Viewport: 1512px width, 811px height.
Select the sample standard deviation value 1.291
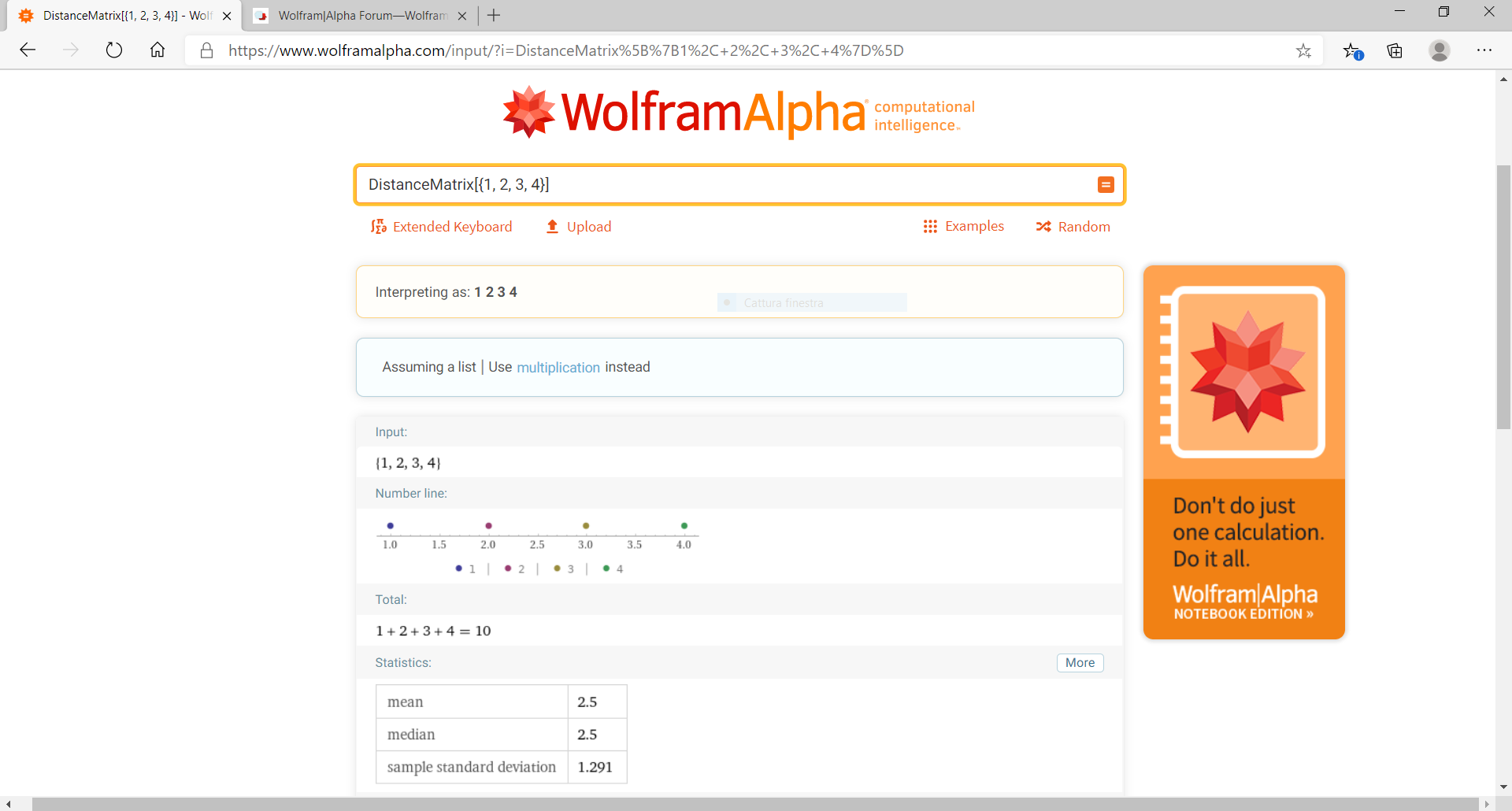pos(595,767)
